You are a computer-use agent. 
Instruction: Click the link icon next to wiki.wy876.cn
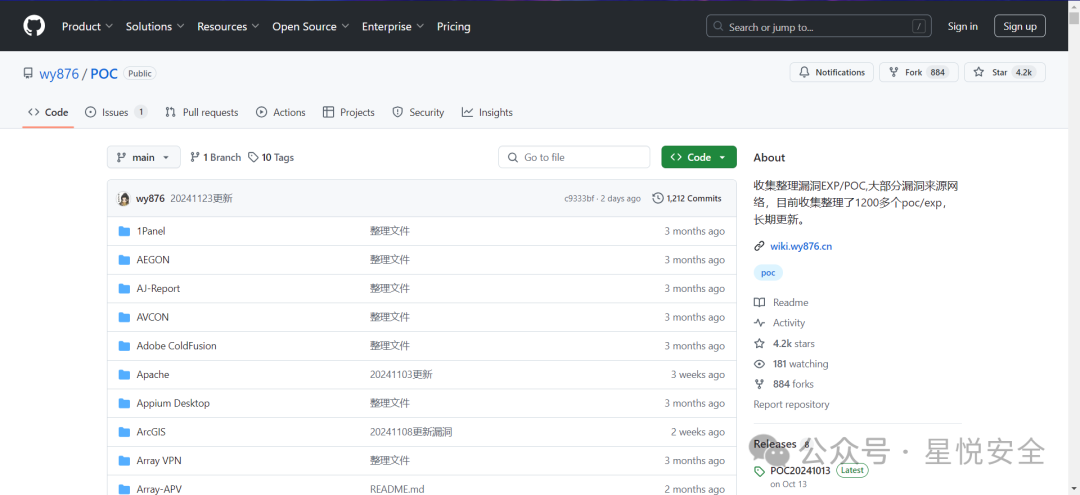tap(759, 246)
